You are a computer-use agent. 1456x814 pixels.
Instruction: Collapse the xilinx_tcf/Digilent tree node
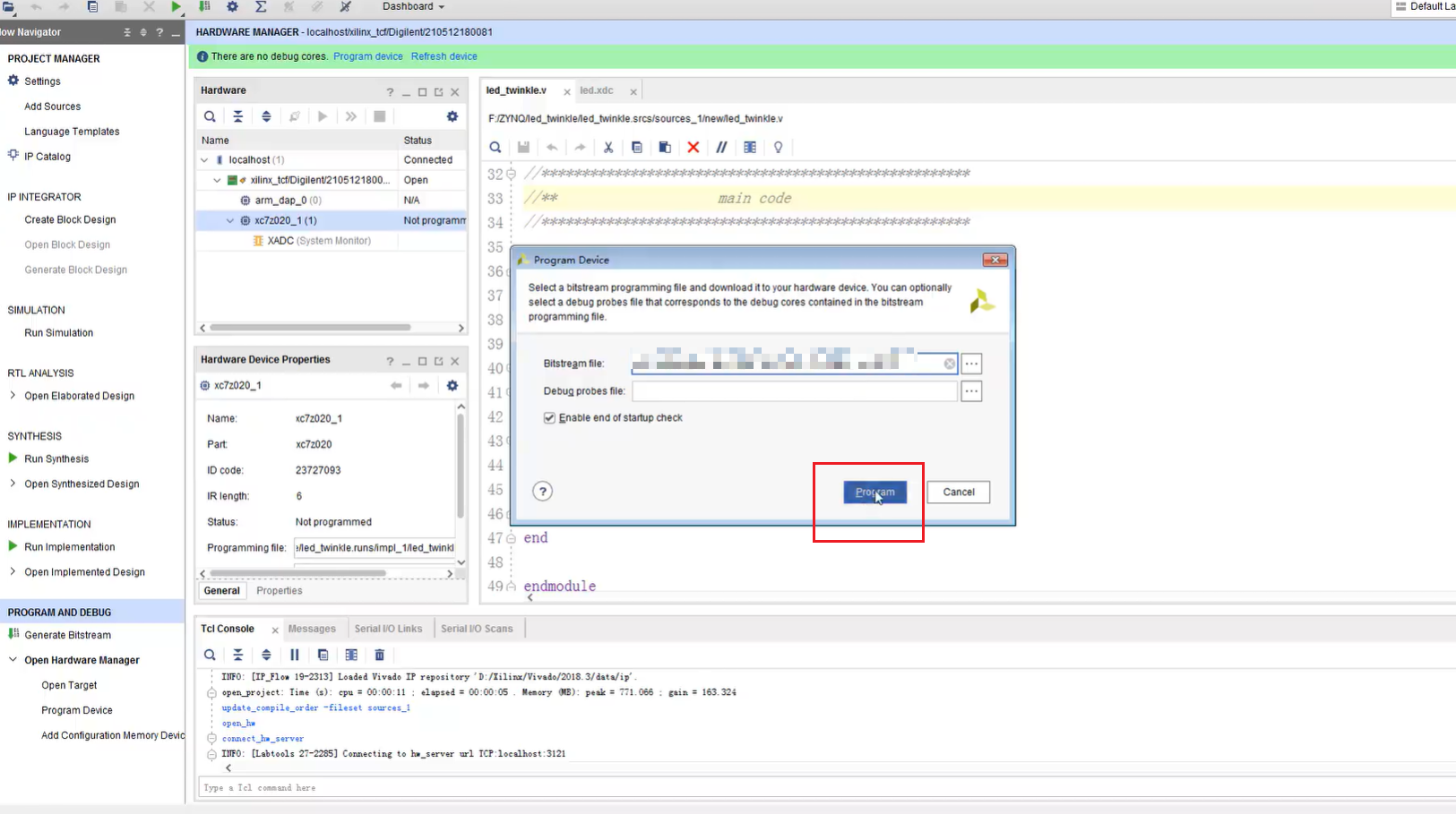(x=217, y=180)
